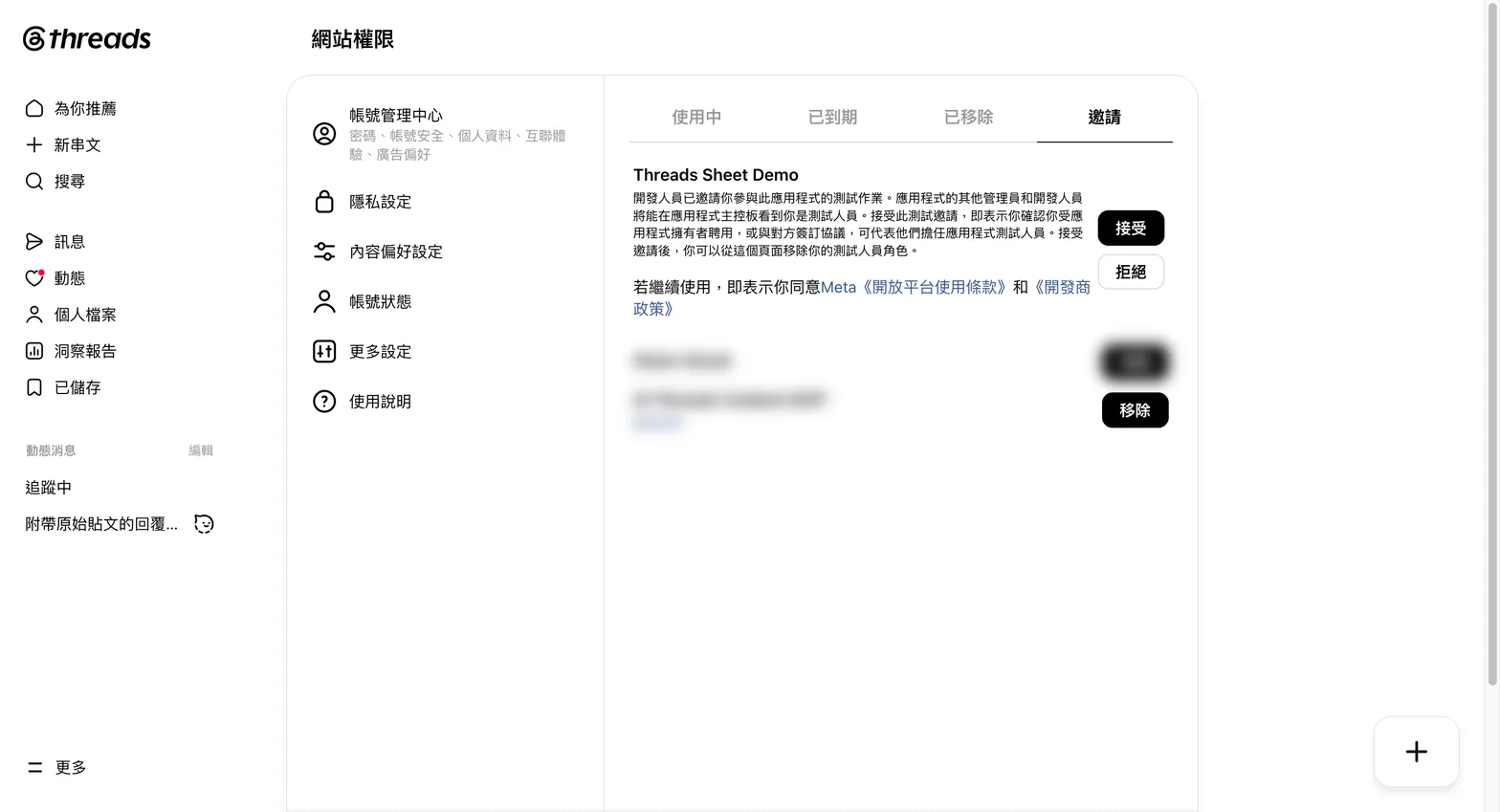Open 隱私設定 label
The width and height of the screenshot is (1500, 812).
tap(380, 202)
